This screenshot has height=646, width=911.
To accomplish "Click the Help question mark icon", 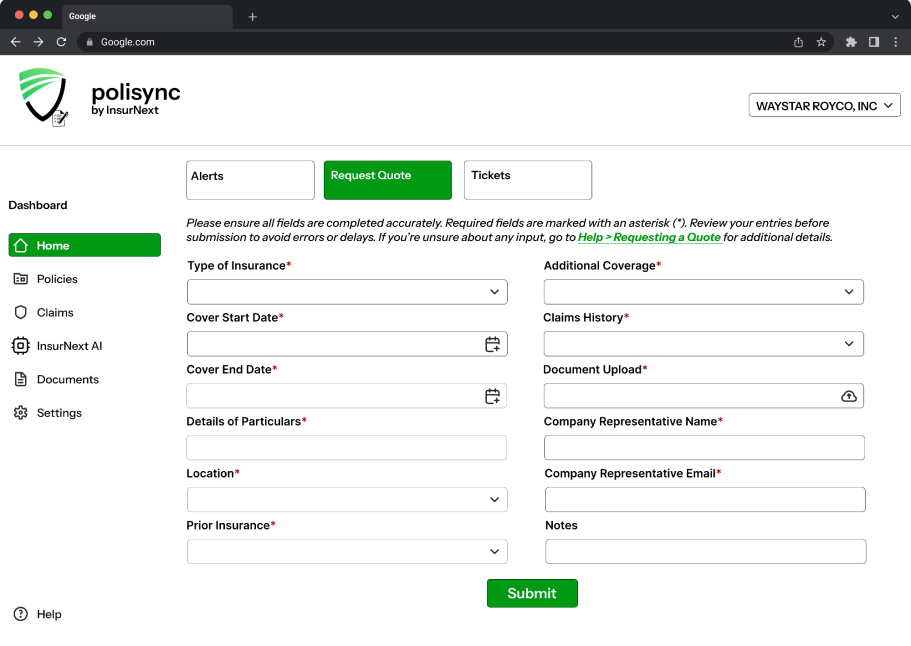I will pyautogui.click(x=20, y=614).
